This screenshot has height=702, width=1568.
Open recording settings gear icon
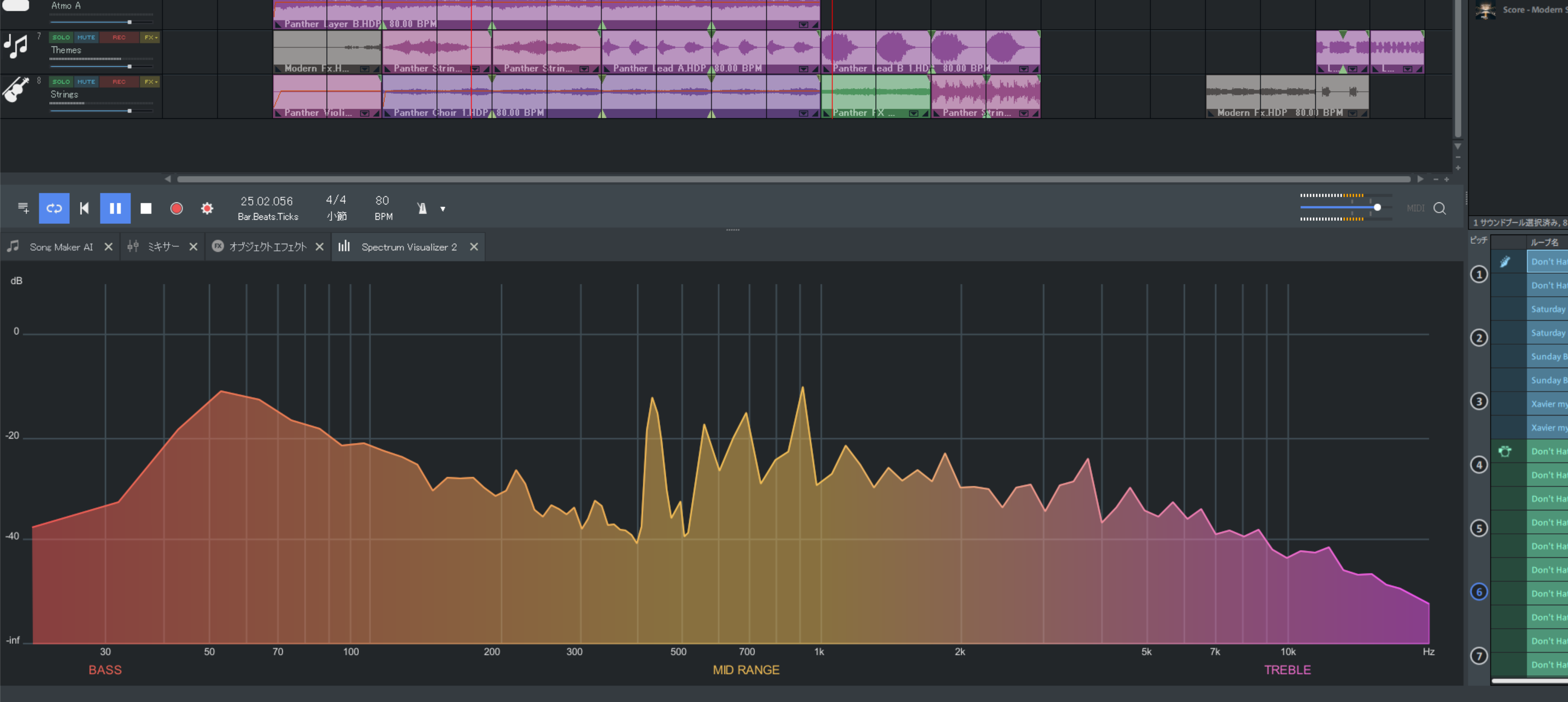click(x=207, y=208)
